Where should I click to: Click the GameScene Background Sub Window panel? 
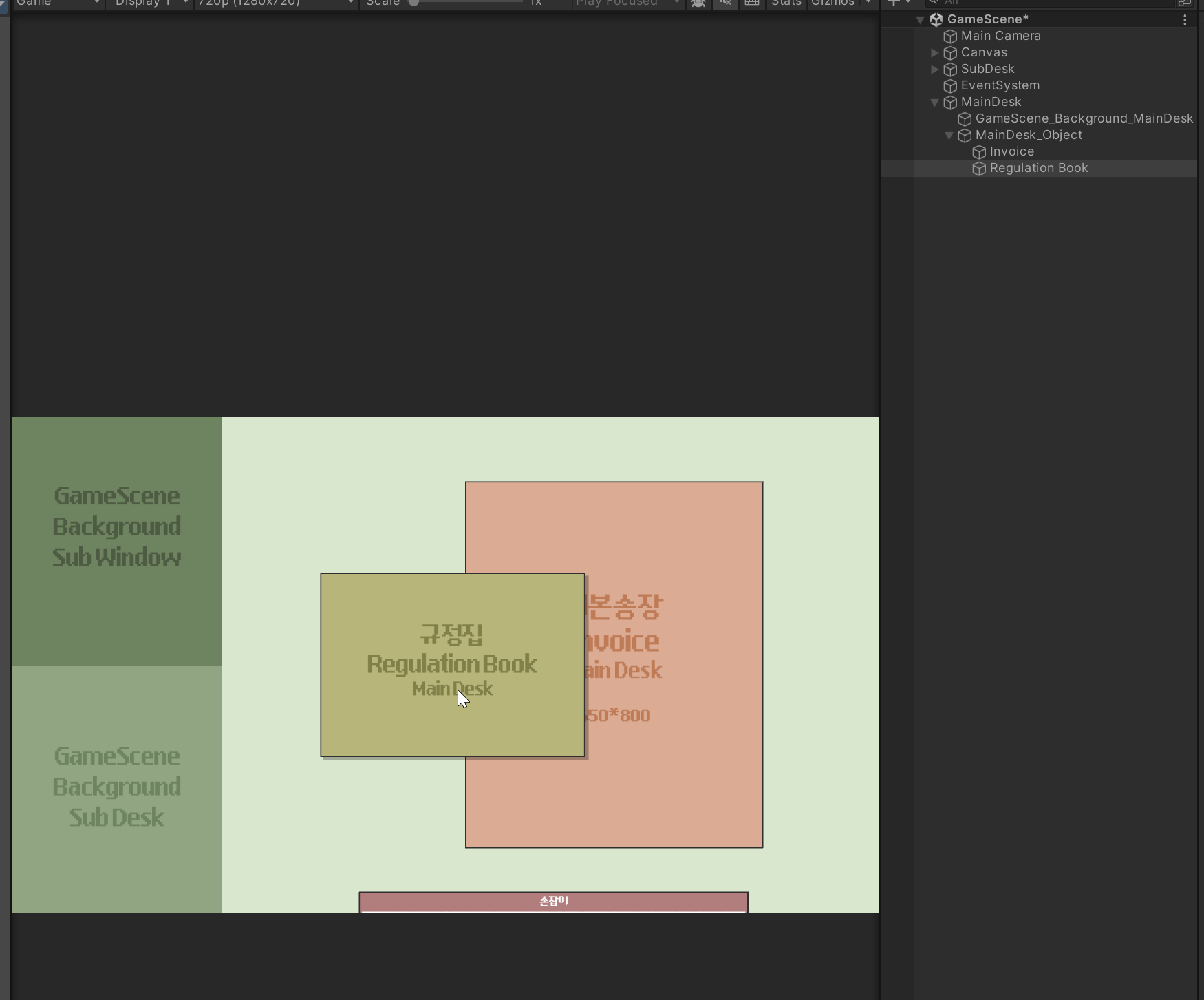(x=117, y=541)
